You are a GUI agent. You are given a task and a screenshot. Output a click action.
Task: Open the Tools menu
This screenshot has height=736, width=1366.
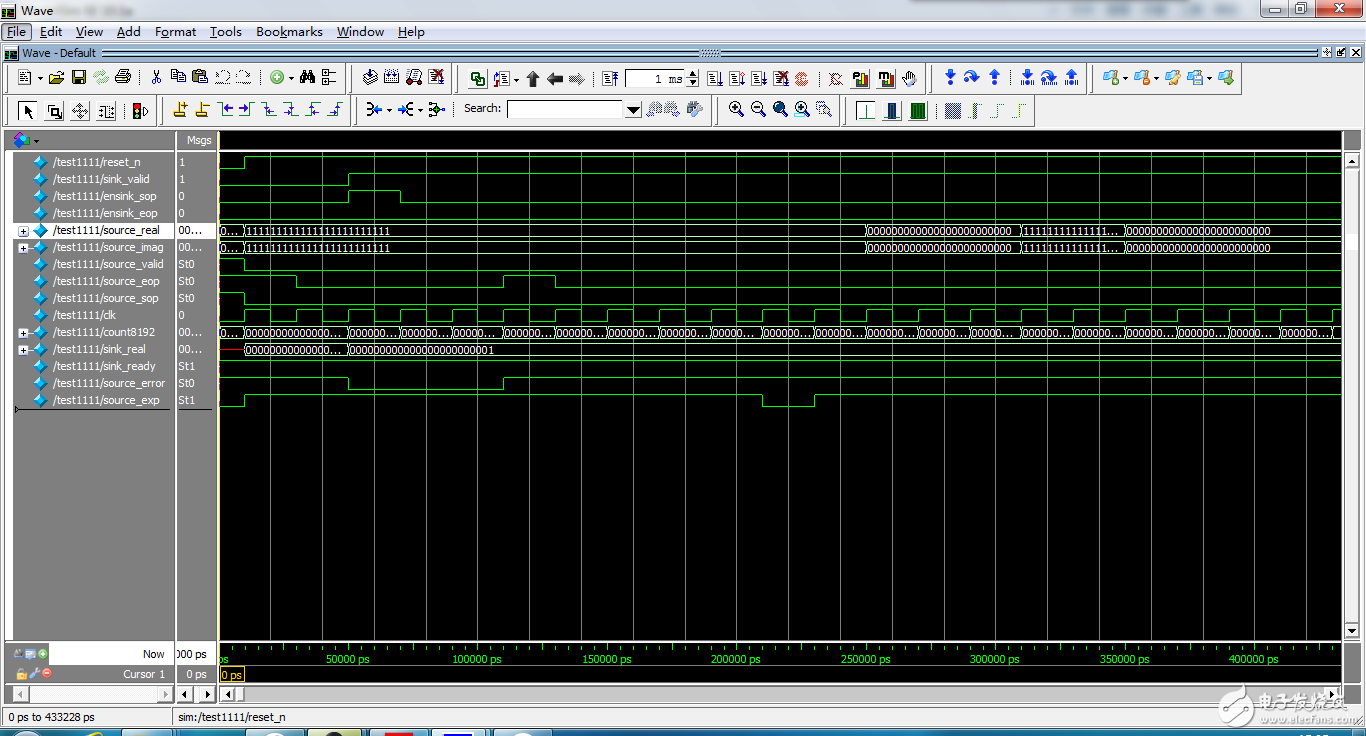[226, 32]
